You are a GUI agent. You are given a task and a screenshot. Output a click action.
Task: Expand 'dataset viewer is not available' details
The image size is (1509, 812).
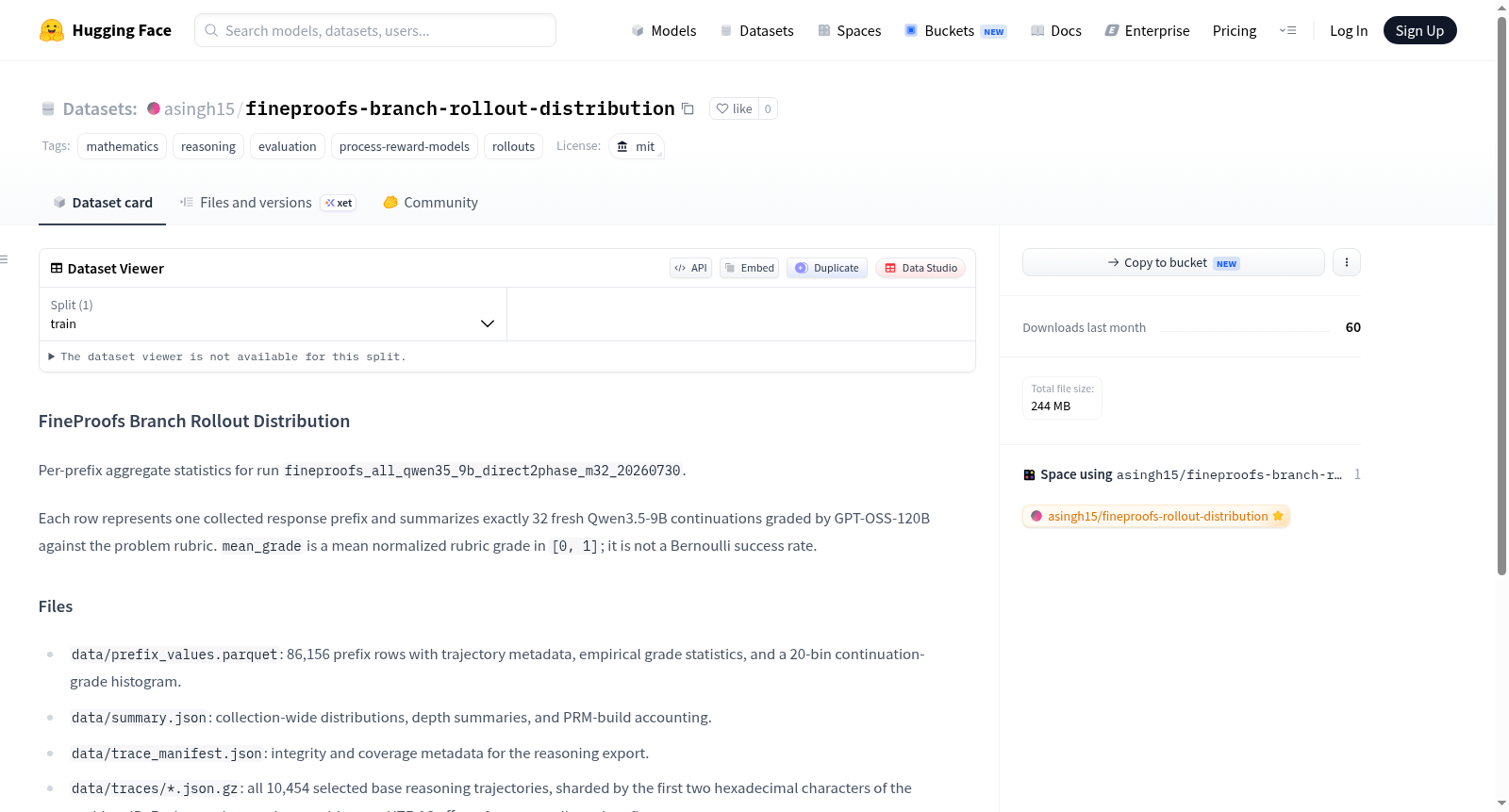point(227,356)
